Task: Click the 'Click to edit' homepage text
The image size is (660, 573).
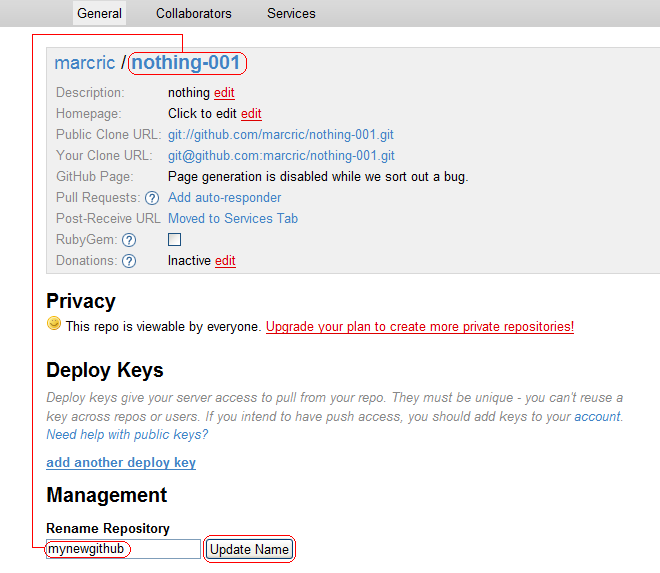Action: [x=202, y=114]
